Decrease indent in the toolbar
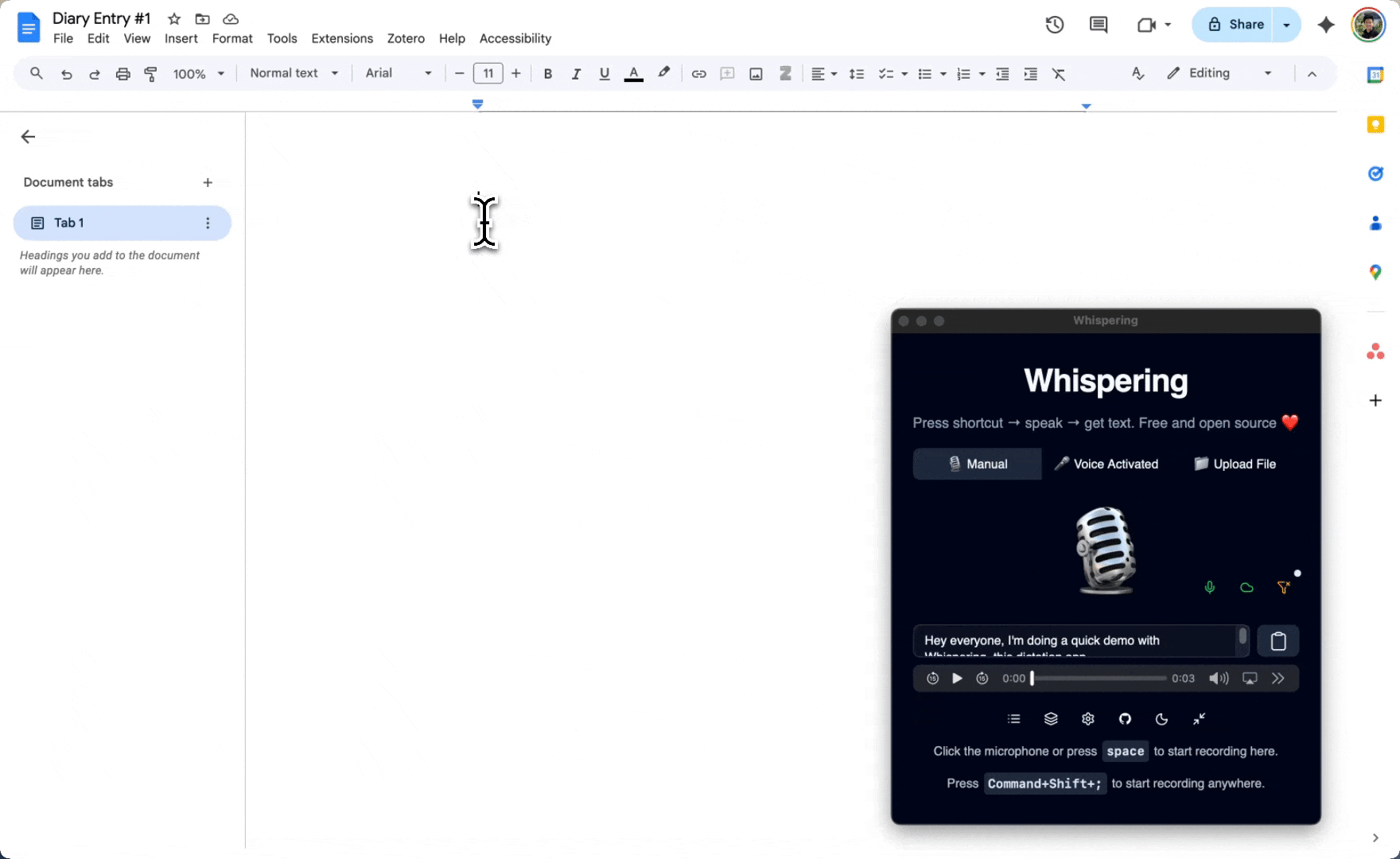The height and width of the screenshot is (859, 1400). 1002,74
